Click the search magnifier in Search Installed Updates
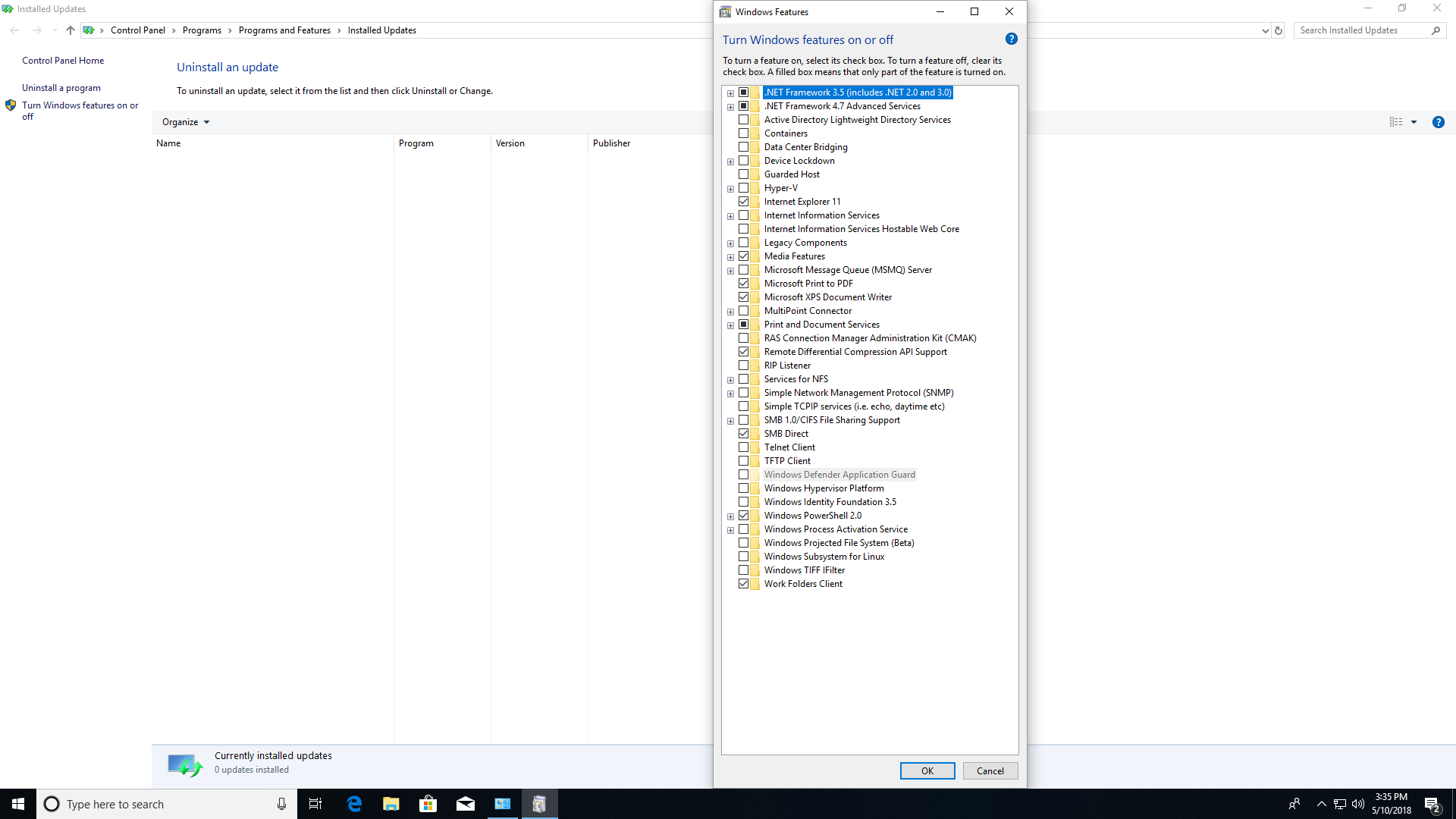1456x819 pixels. 1436,30
